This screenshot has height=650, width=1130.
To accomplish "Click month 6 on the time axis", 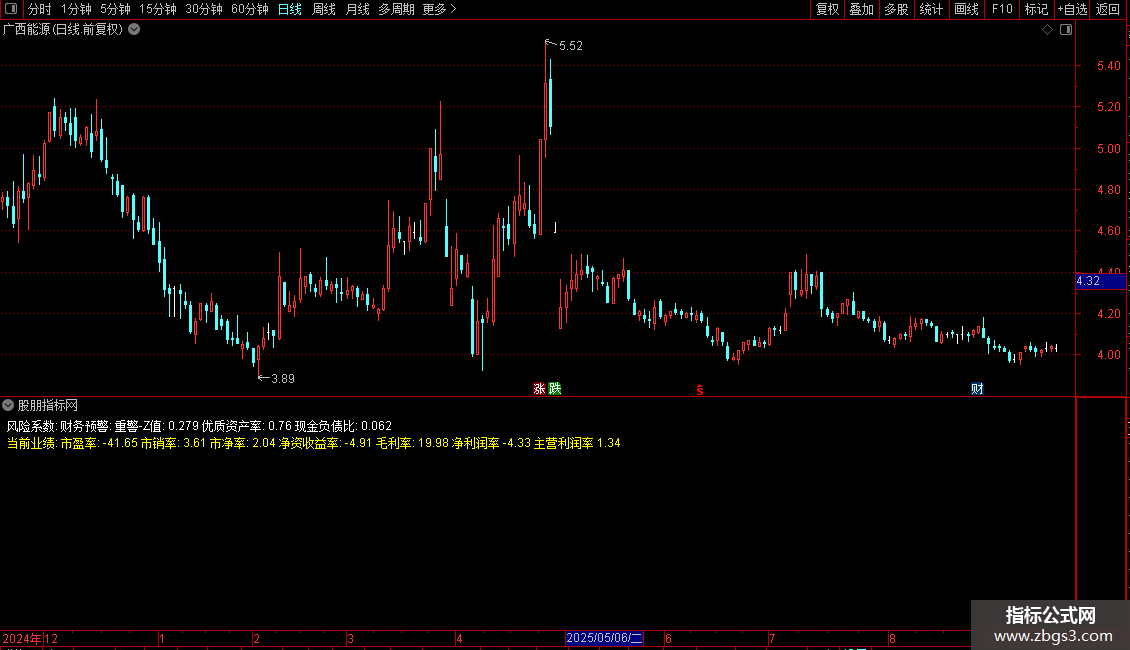I will click(668, 638).
